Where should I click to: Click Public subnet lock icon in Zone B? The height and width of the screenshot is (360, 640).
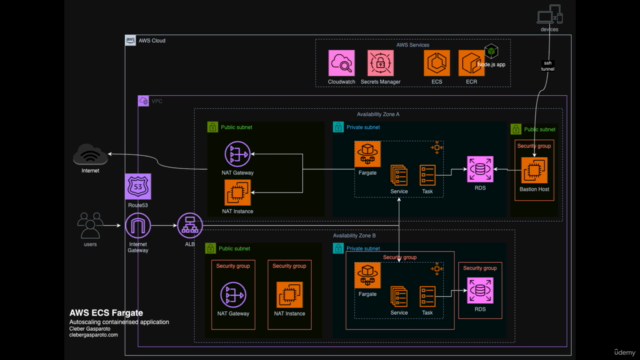[x=210, y=248]
